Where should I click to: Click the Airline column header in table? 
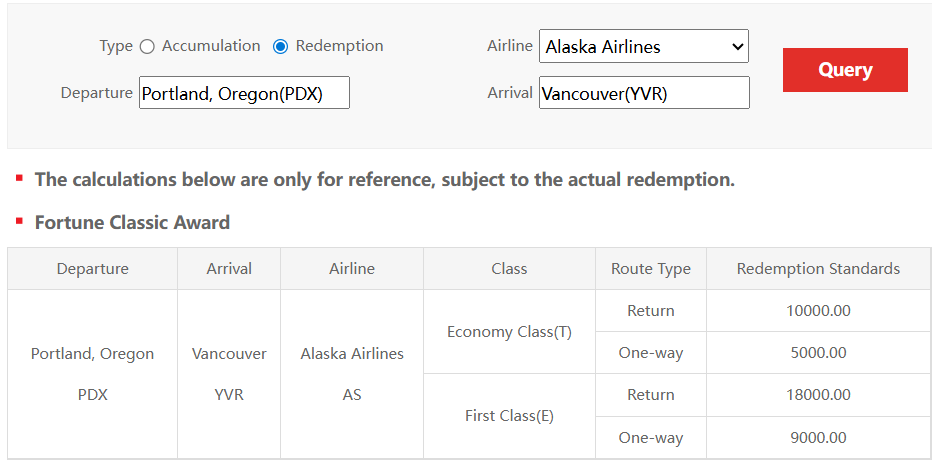point(352,269)
